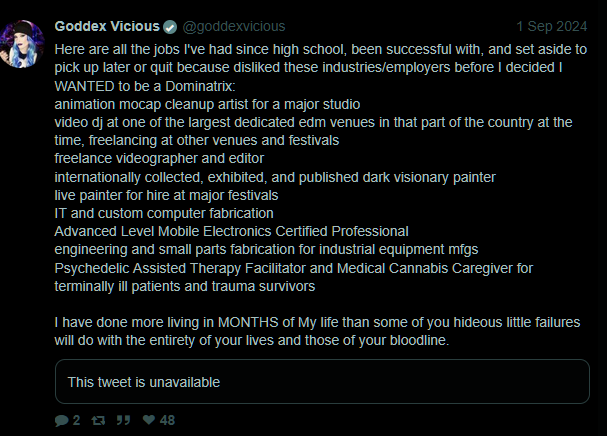The width and height of the screenshot is (607, 436).
Task: Click the reply speech-bubble icon
Action: (x=62, y=420)
